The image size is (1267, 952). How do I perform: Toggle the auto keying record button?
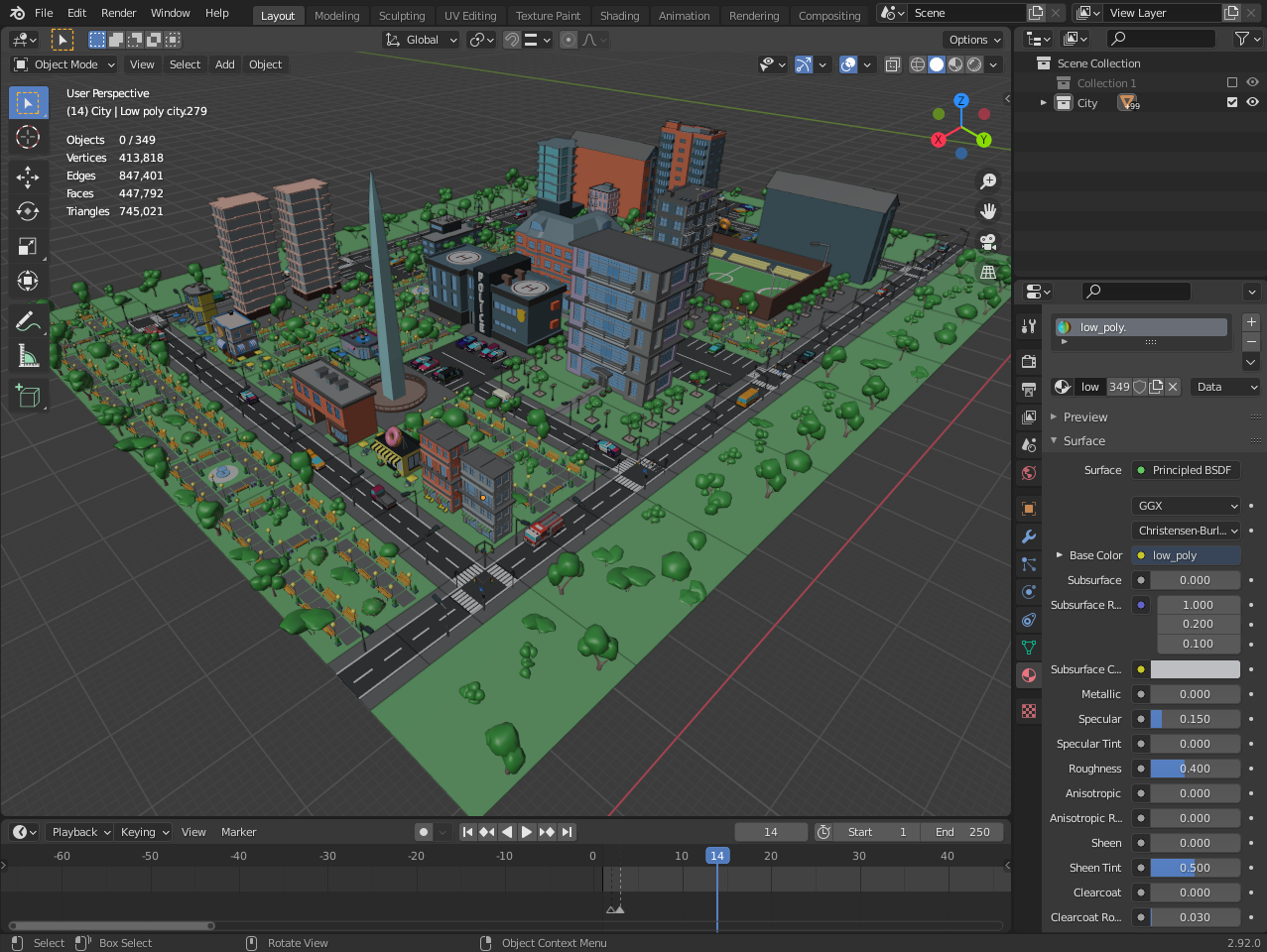pos(424,832)
